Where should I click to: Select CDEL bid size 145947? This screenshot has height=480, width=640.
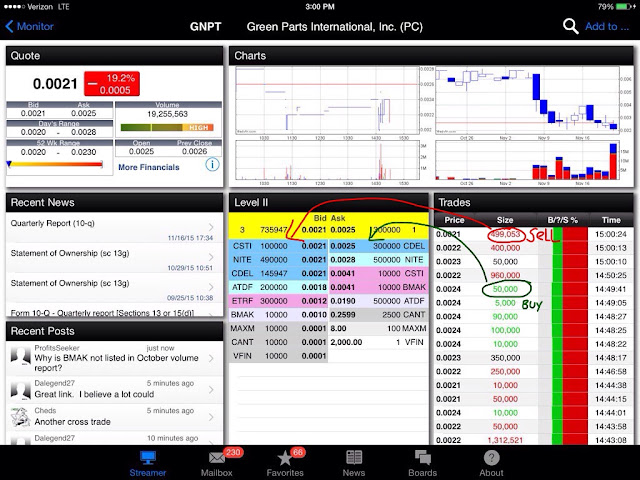274,273
